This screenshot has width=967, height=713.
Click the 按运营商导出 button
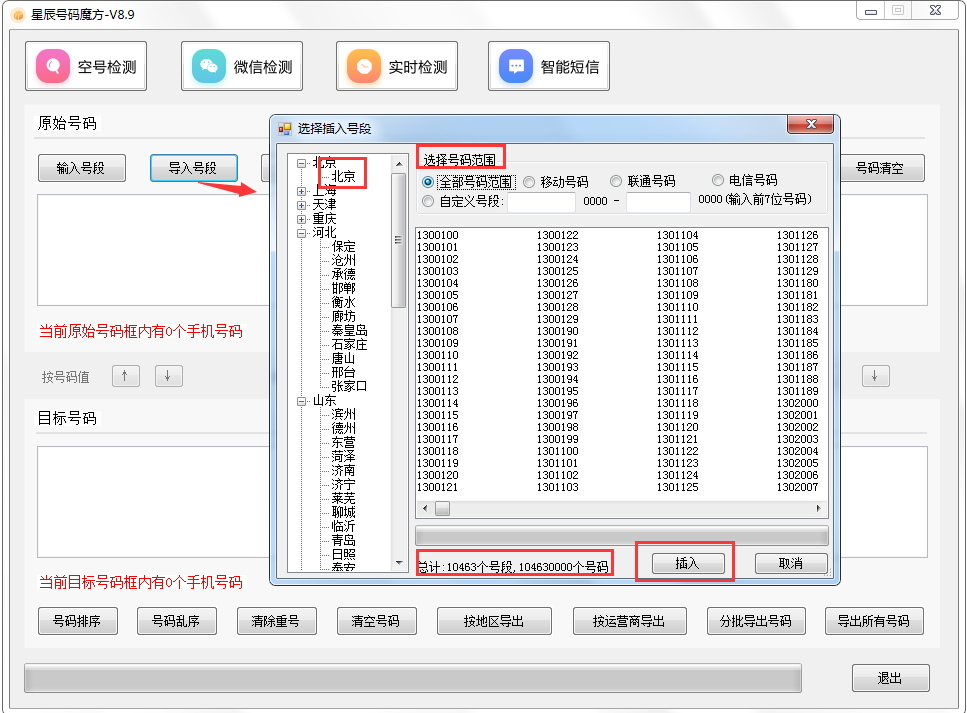(x=629, y=620)
